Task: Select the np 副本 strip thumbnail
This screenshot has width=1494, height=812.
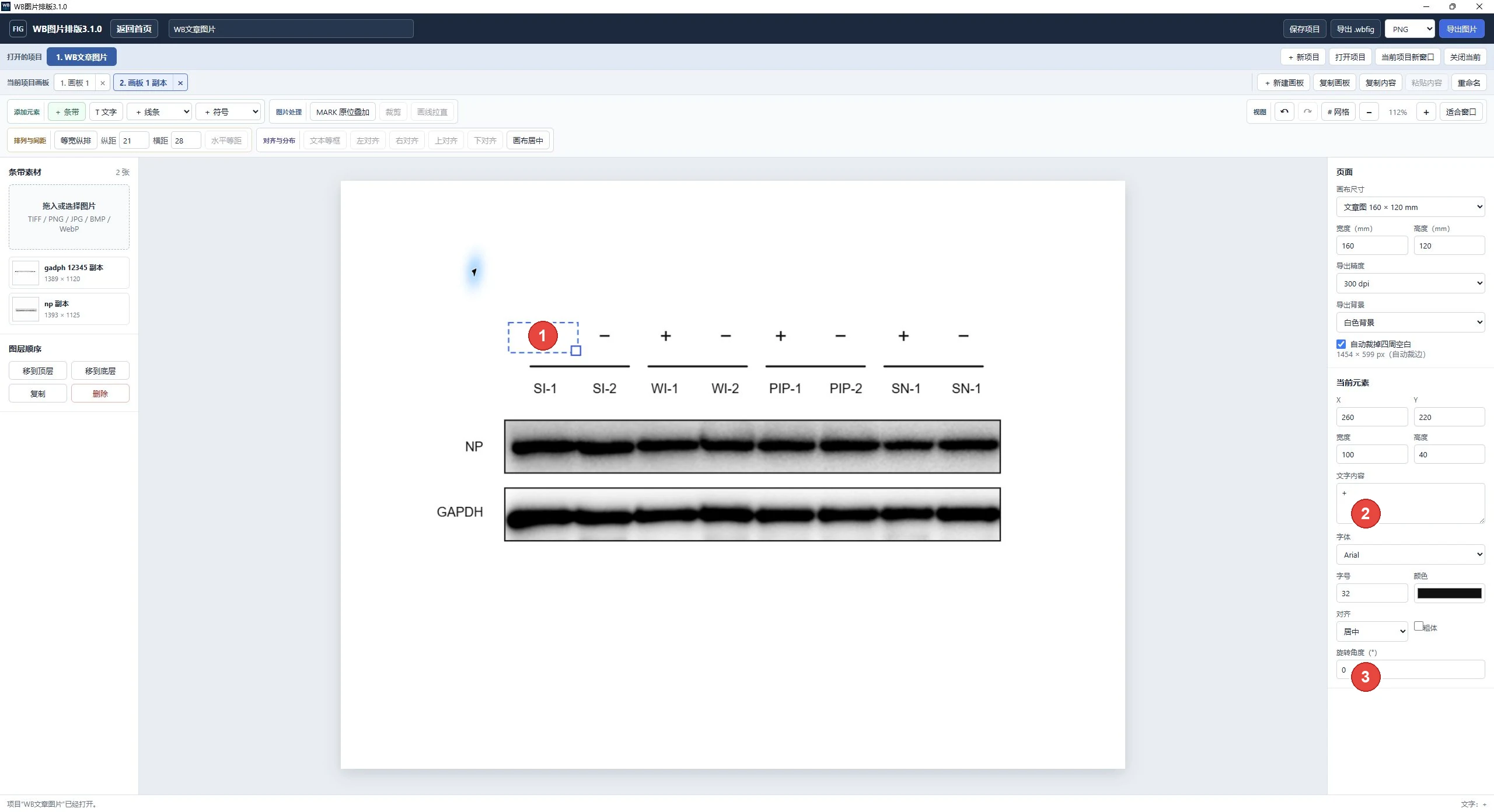Action: [26, 309]
